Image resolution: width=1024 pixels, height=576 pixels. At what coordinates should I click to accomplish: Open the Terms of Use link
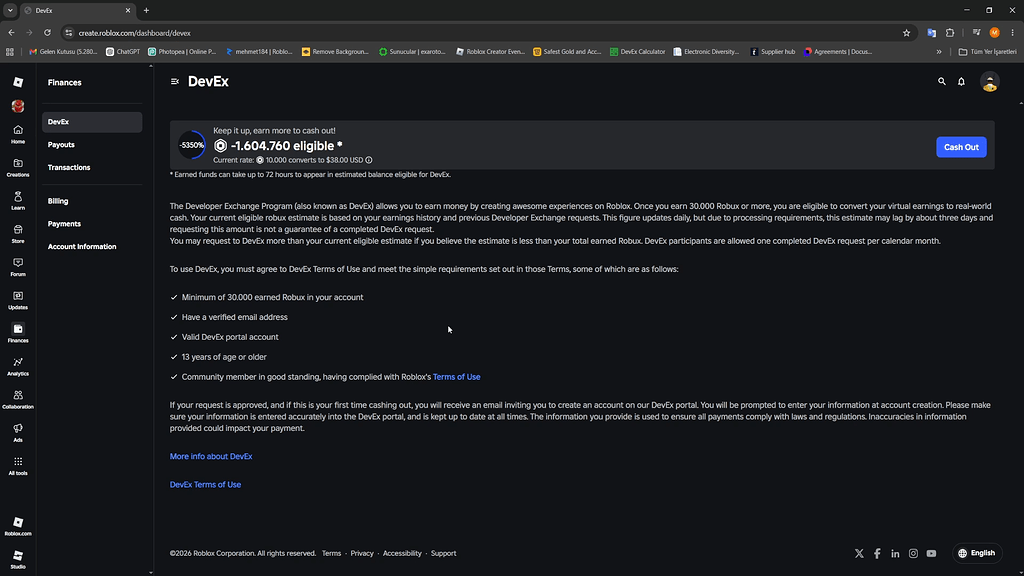coord(456,377)
